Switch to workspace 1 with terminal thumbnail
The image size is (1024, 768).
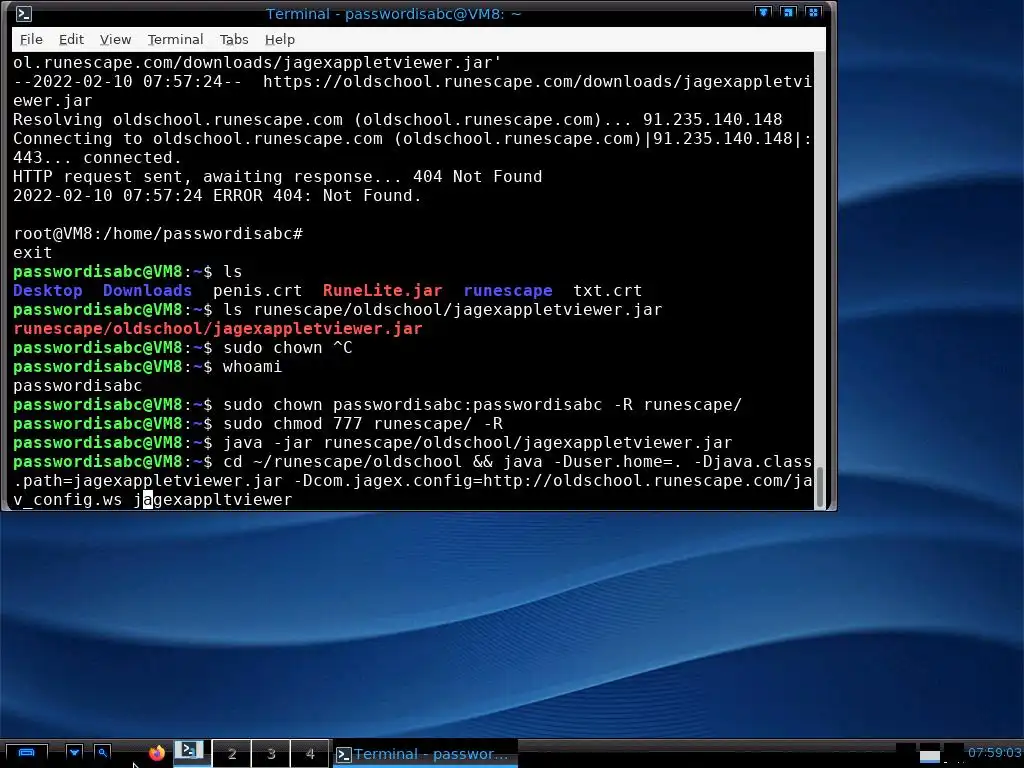192,752
